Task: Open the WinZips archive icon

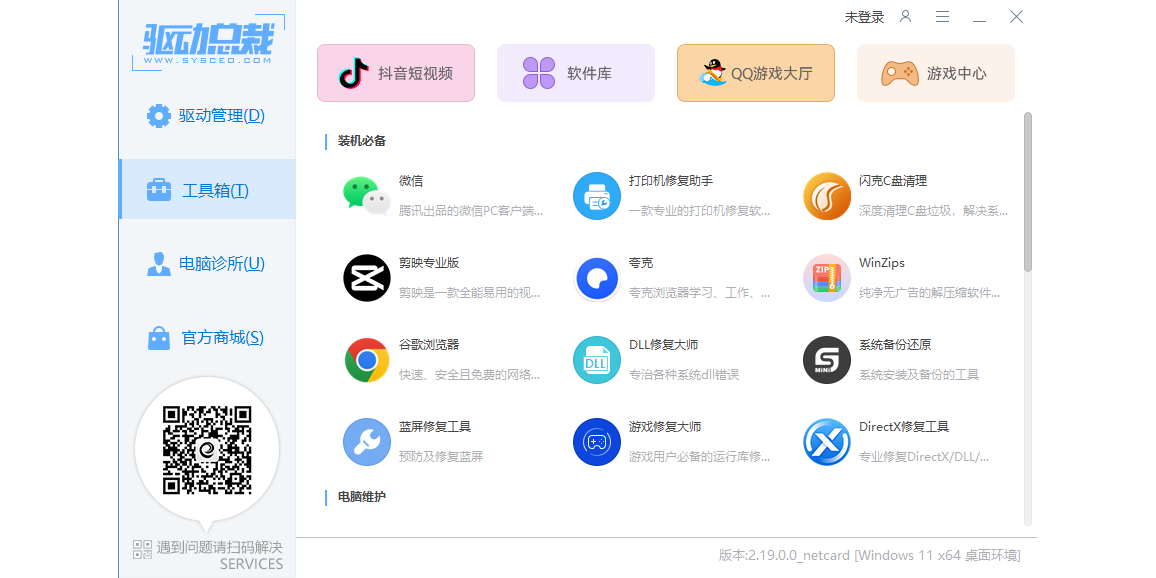Action: pyautogui.click(x=826, y=278)
